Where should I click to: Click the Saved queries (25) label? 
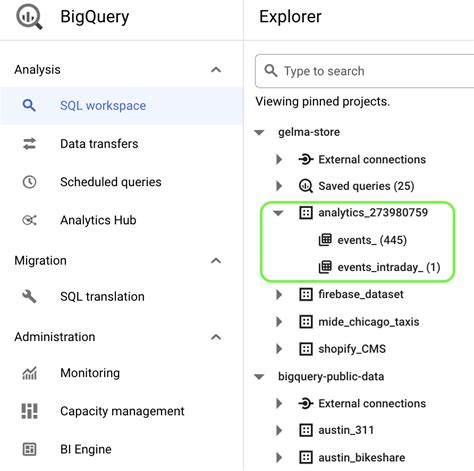(366, 186)
